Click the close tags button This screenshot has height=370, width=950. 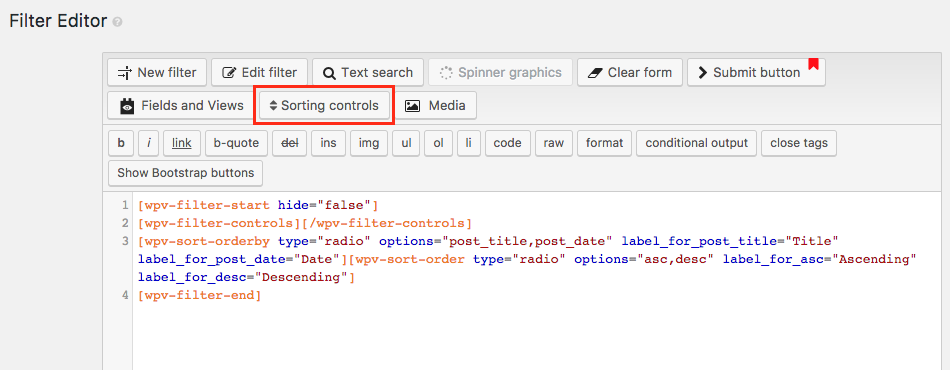[799, 144]
